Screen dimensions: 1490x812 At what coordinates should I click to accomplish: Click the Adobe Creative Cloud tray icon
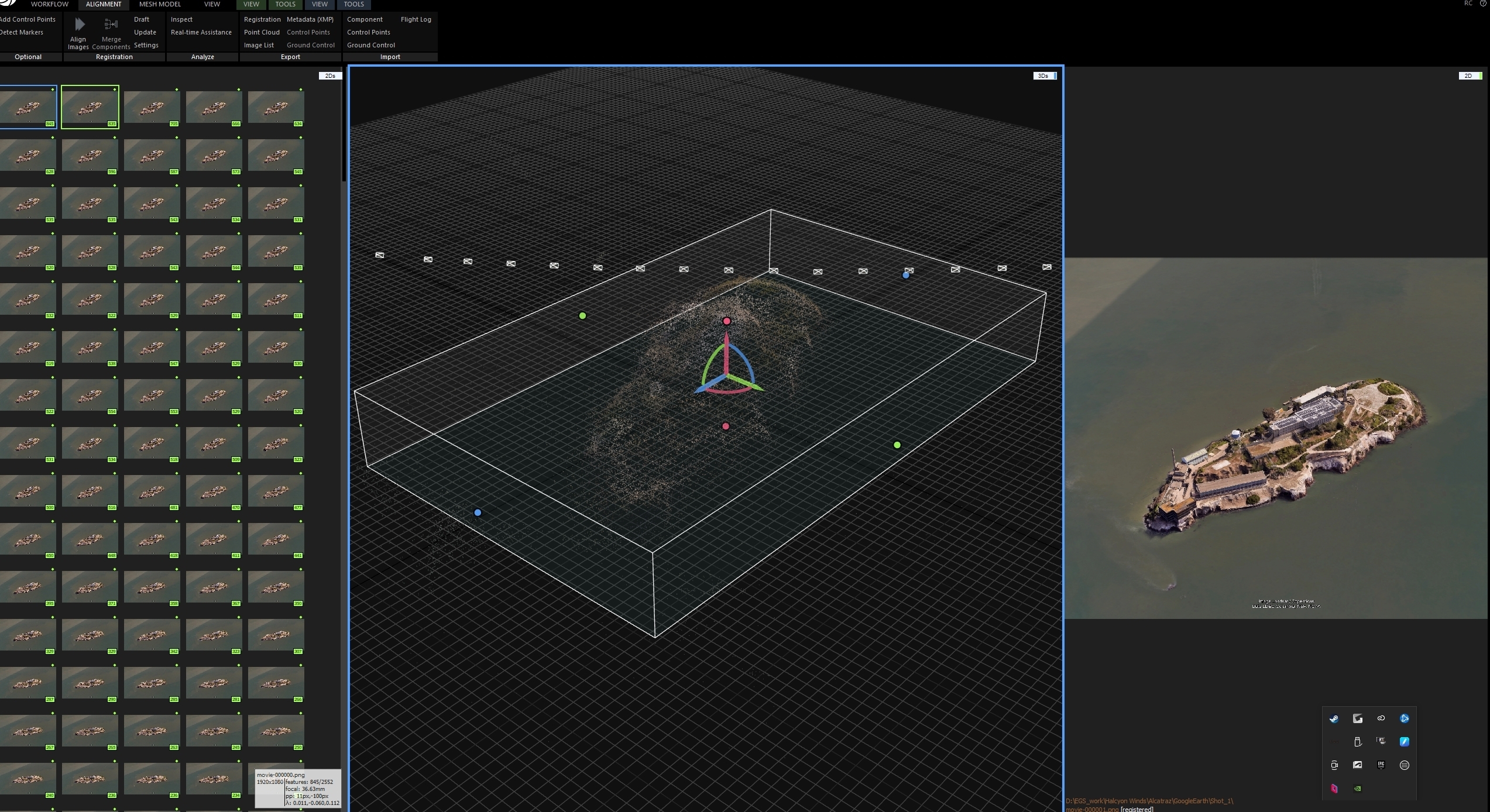[1381, 718]
